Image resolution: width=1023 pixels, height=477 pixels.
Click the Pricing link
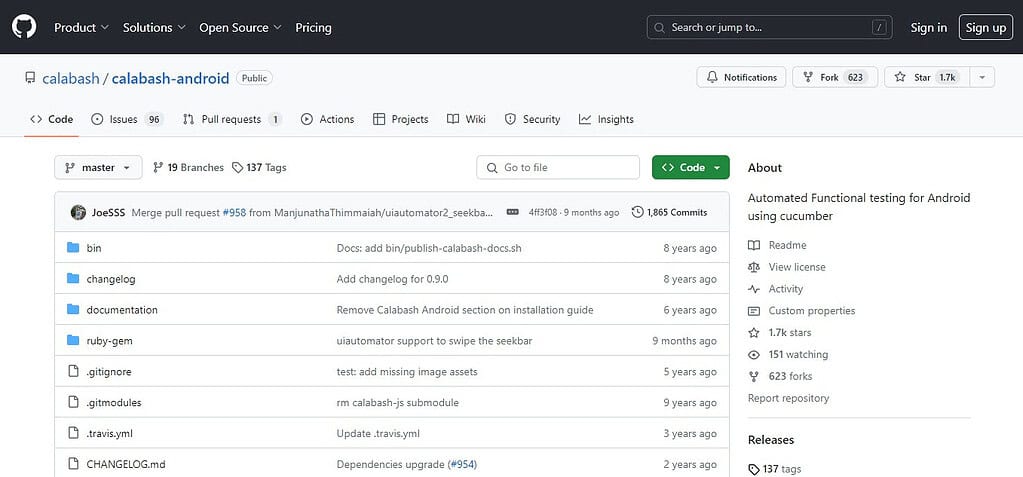[313, 27]
